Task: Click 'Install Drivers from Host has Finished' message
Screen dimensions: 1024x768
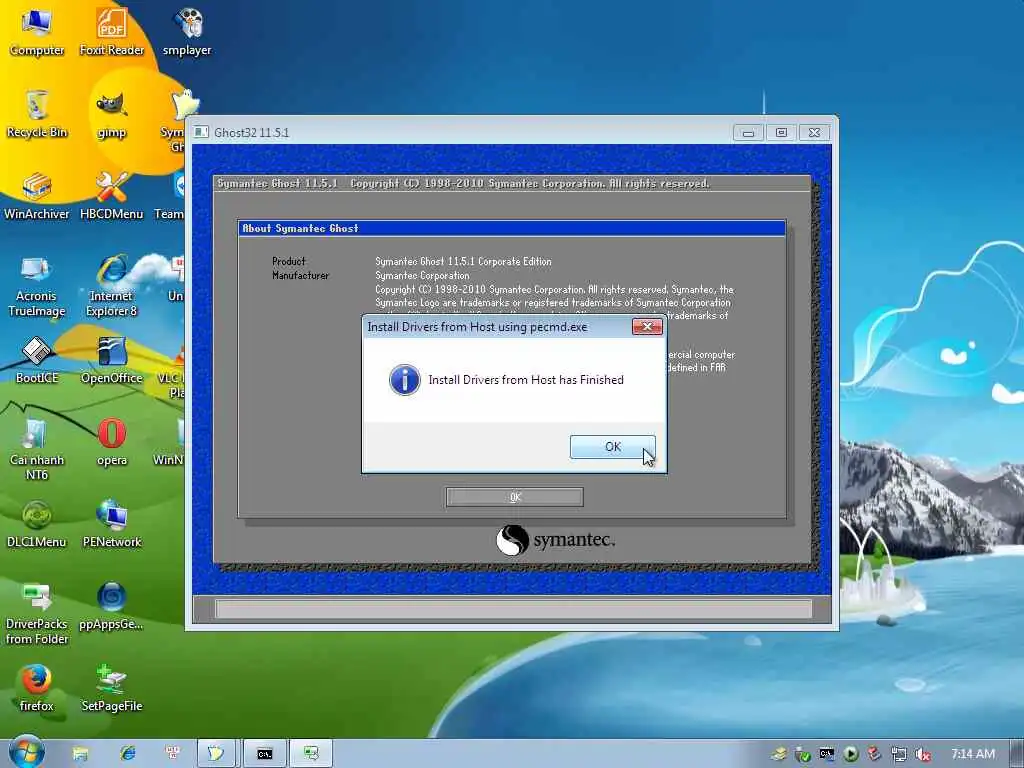Action: [x=526, y=380]
